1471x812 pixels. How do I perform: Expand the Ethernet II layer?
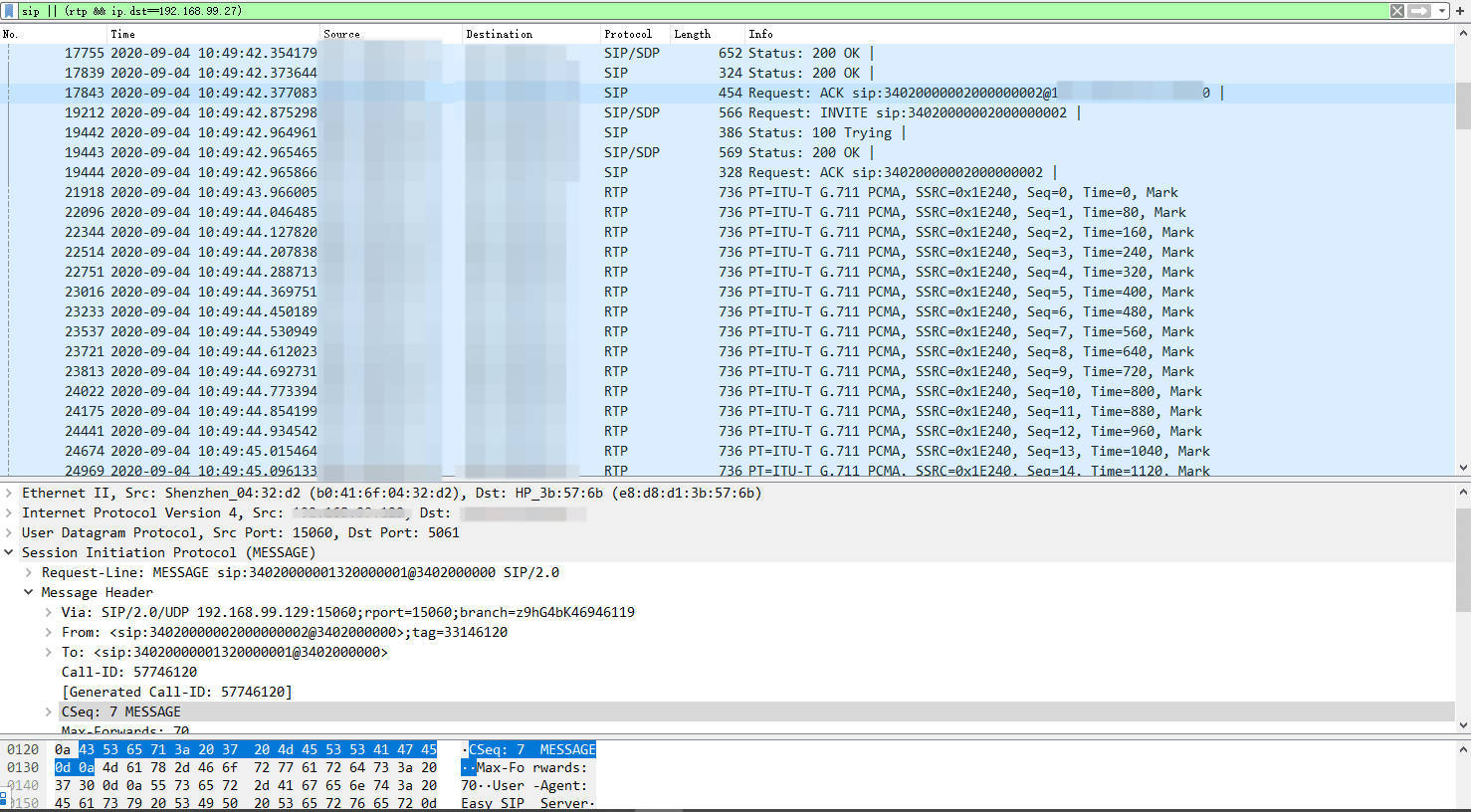(9, 493)
